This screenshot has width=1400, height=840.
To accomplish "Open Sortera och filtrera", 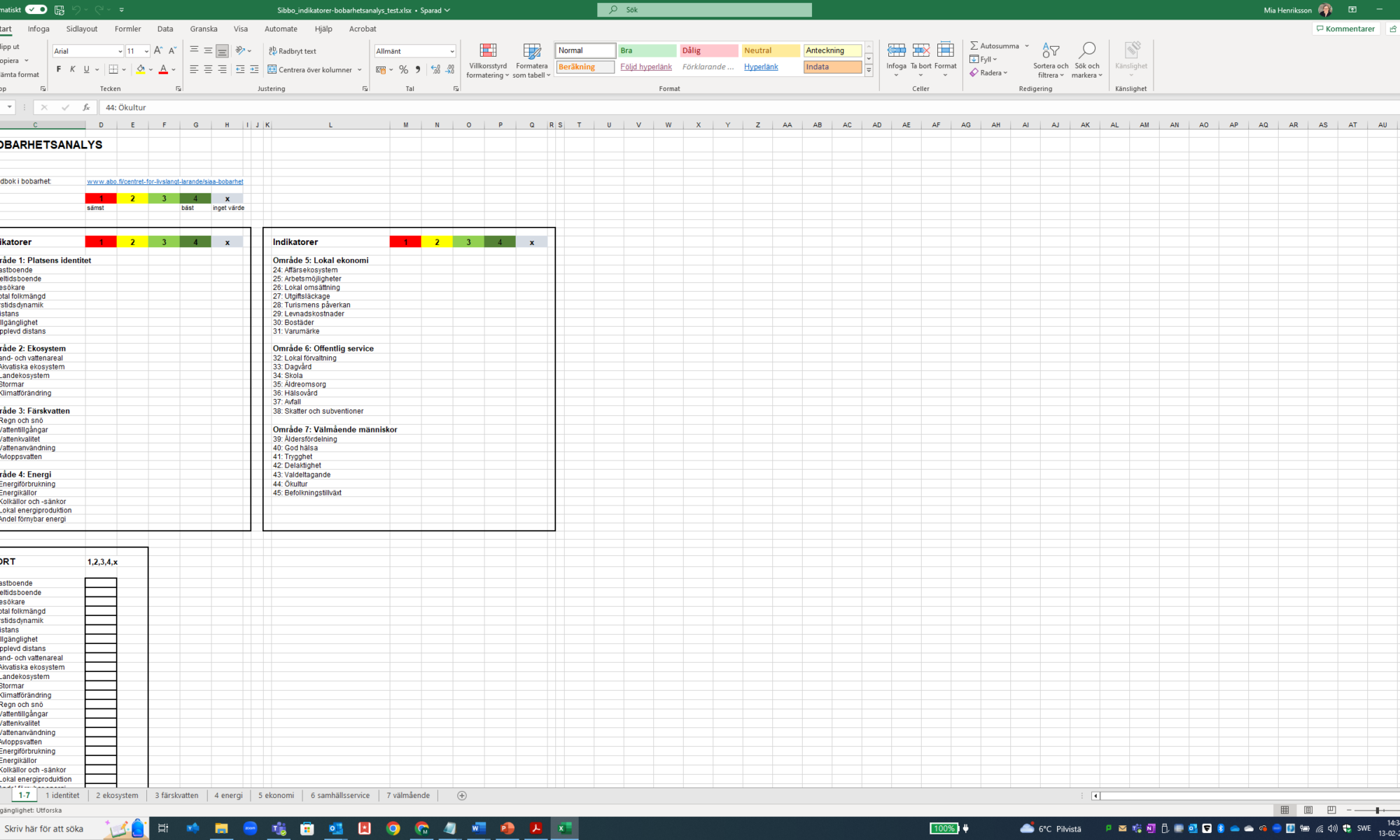I will [1051, 60].
